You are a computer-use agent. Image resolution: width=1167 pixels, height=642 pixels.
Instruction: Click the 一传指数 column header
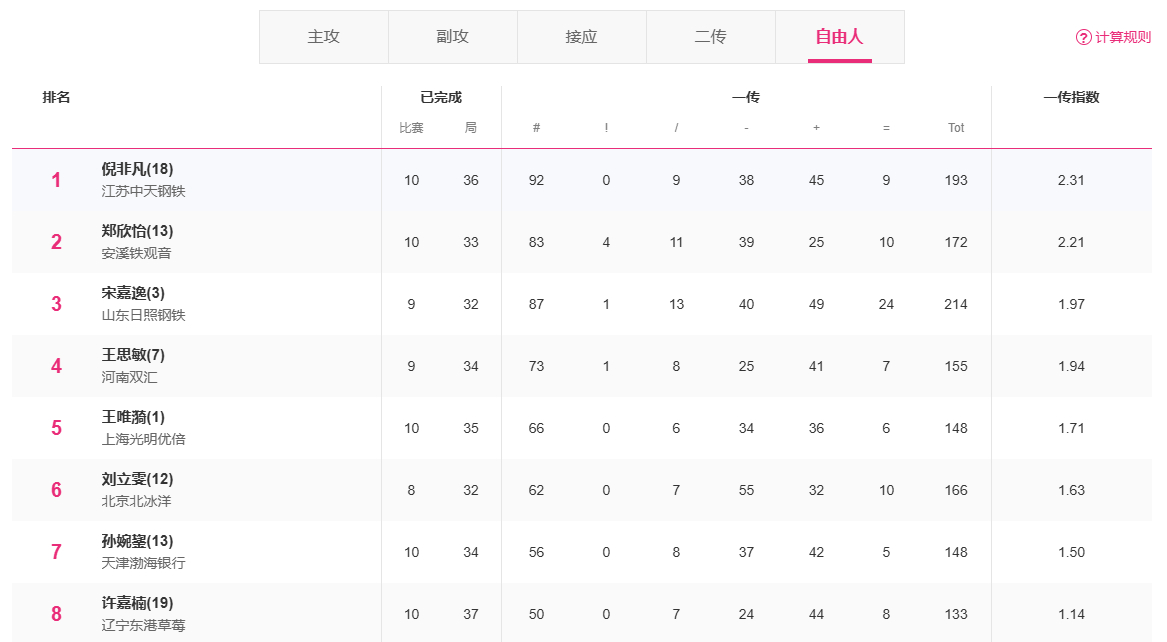click(1071, 98)
